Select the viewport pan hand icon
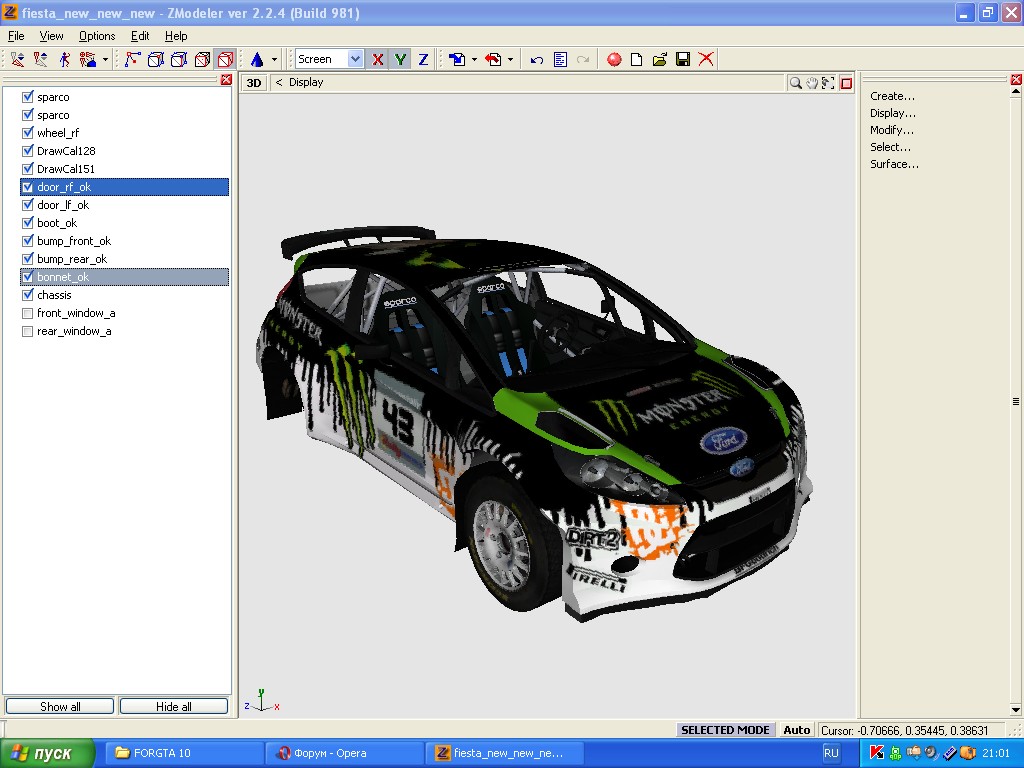The height and width of the screenshot is (768, 1024). pos(812,83)
